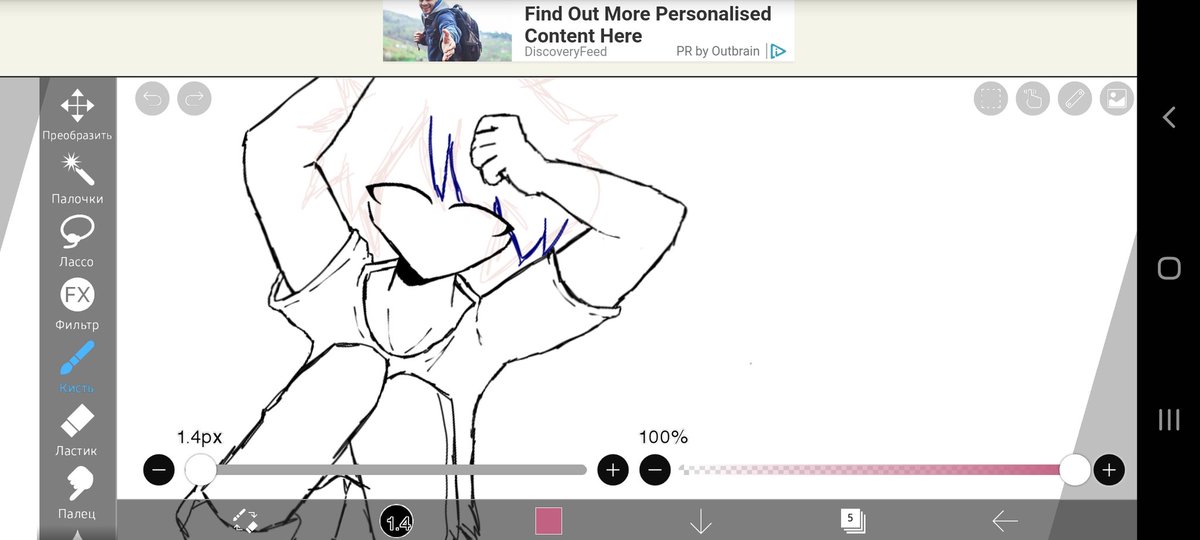
Task: Select the Lasso (Лассо) tool
Action: [77, 241]
